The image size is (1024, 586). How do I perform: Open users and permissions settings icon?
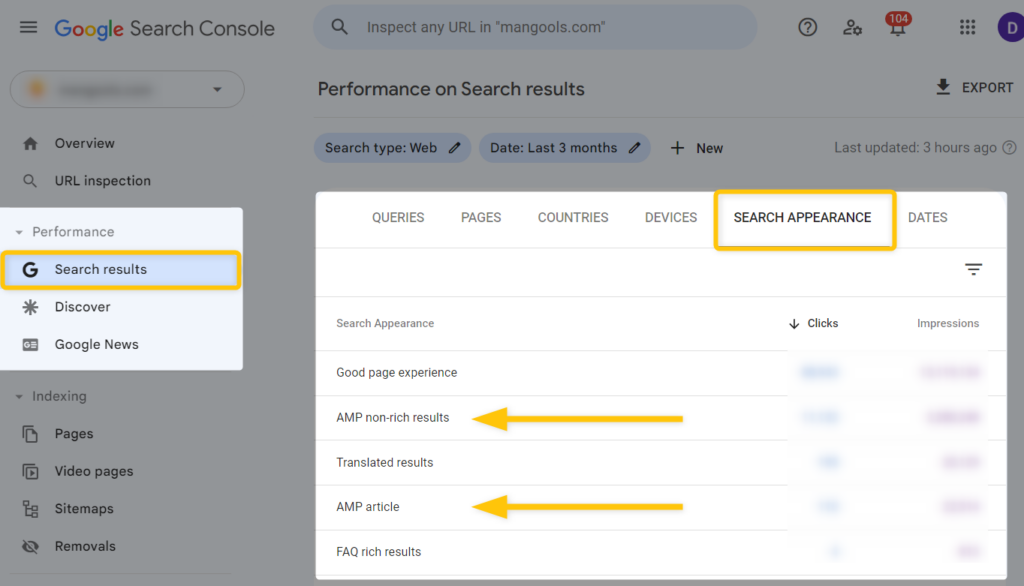pos(852,27)
